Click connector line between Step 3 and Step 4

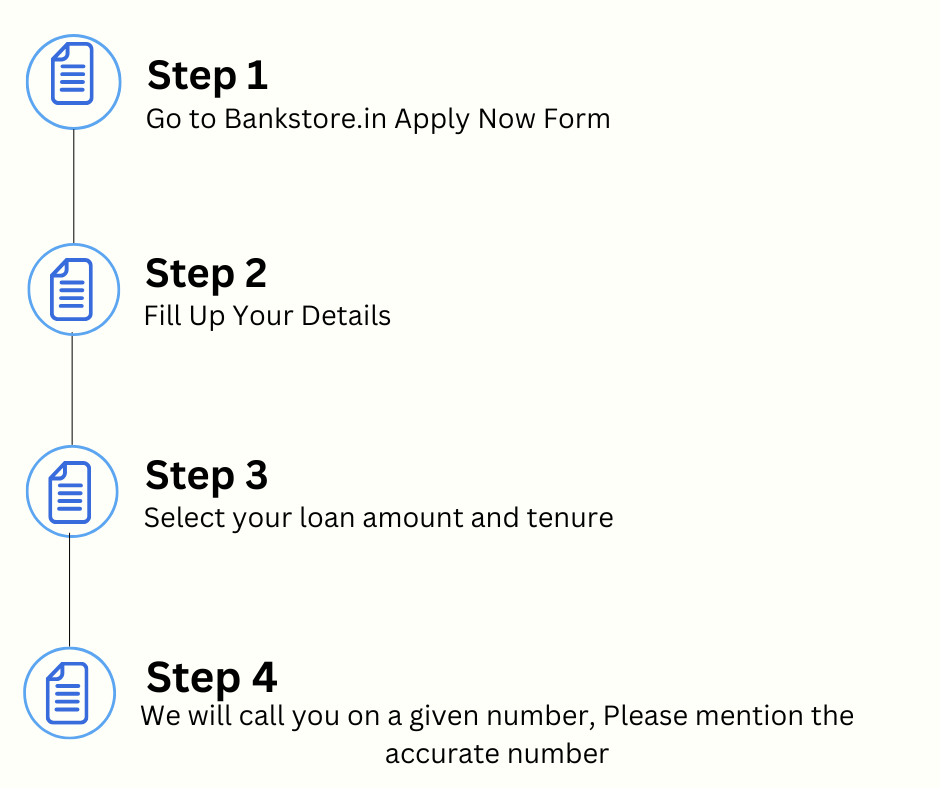(x=70, y=591)
